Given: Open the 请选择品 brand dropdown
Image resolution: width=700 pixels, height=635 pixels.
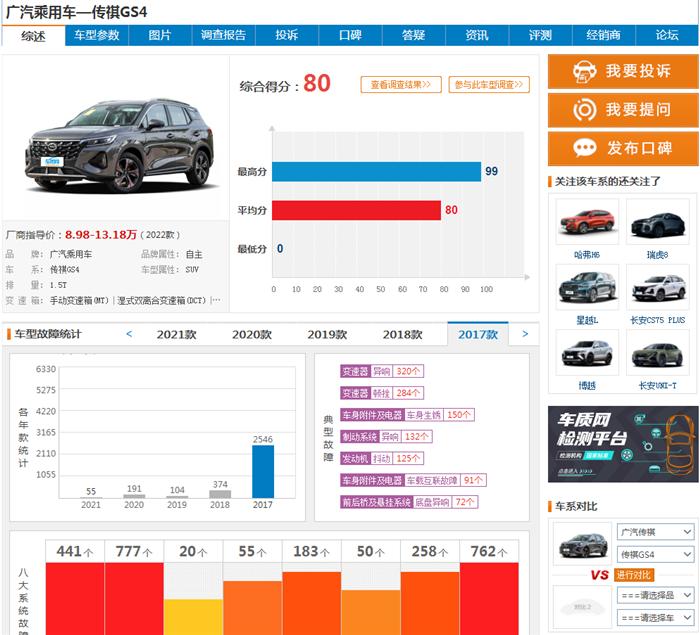Looking at the screenshot, I should pos(655,595).
